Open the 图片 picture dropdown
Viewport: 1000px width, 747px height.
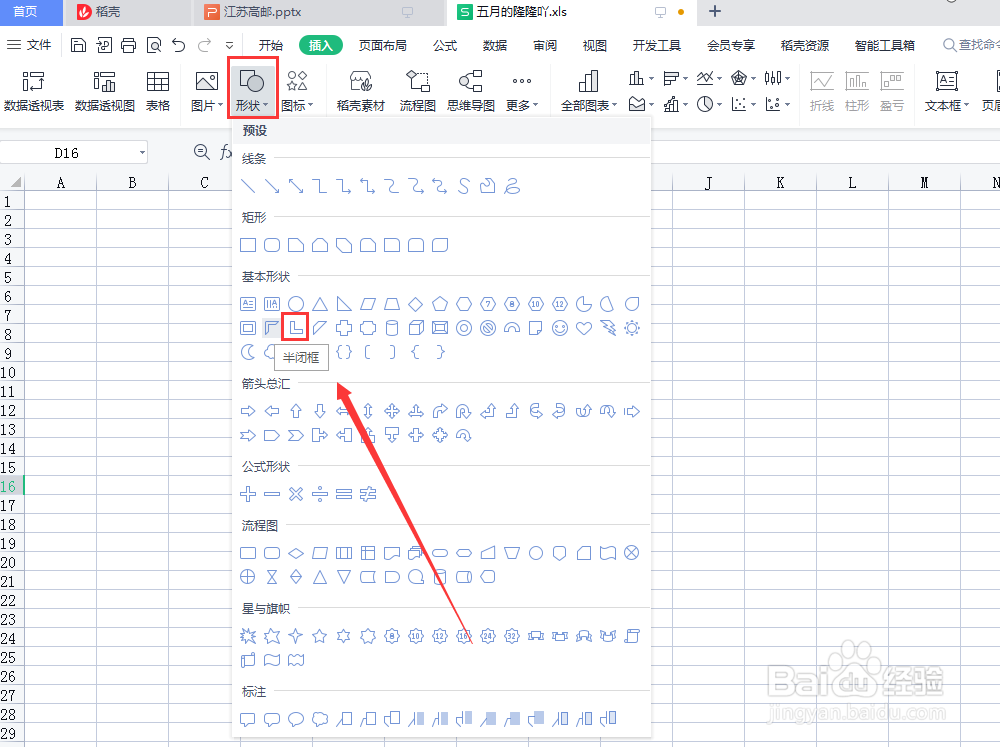point(206,88)
